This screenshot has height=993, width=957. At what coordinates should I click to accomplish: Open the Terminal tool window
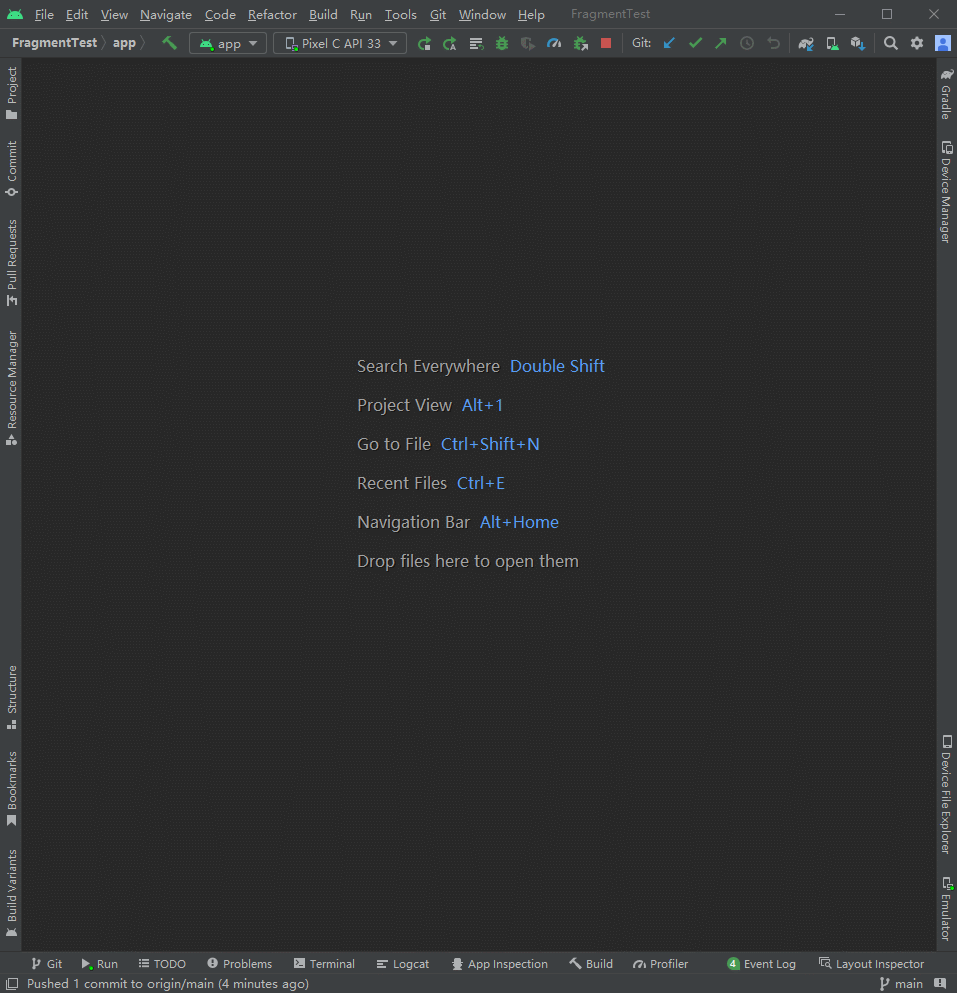pos(324,964)
